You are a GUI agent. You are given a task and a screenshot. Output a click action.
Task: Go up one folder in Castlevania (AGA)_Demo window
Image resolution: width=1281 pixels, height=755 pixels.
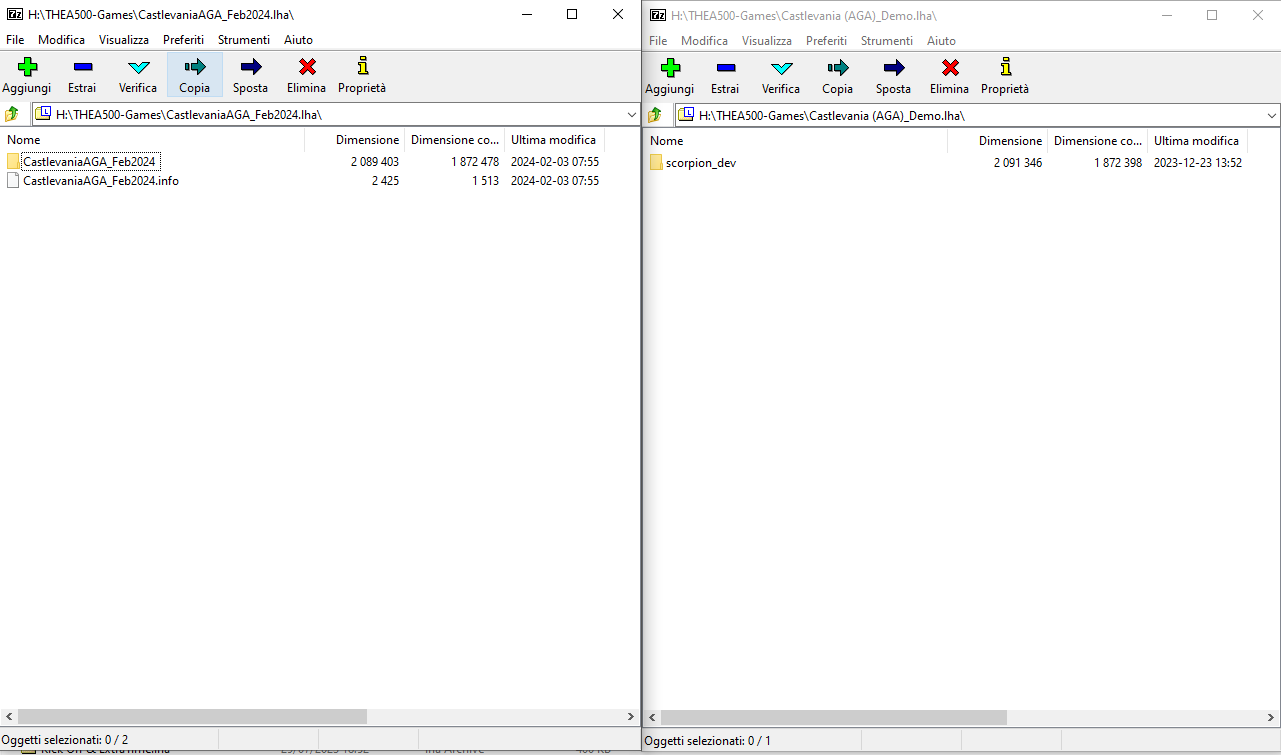coord(655,114)
